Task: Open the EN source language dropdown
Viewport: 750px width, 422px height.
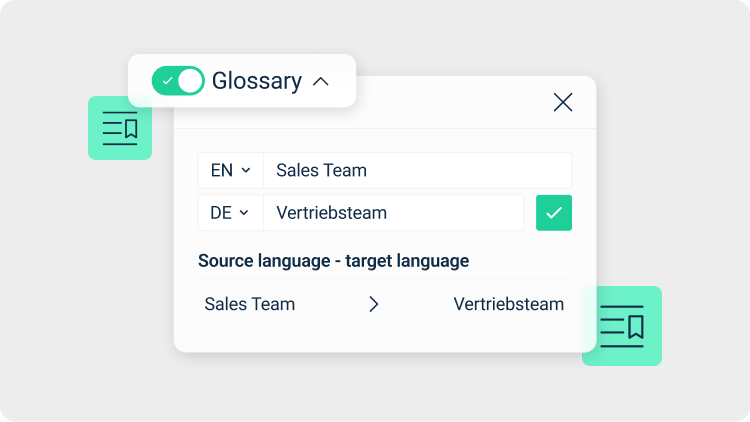Action: point(230,170)
